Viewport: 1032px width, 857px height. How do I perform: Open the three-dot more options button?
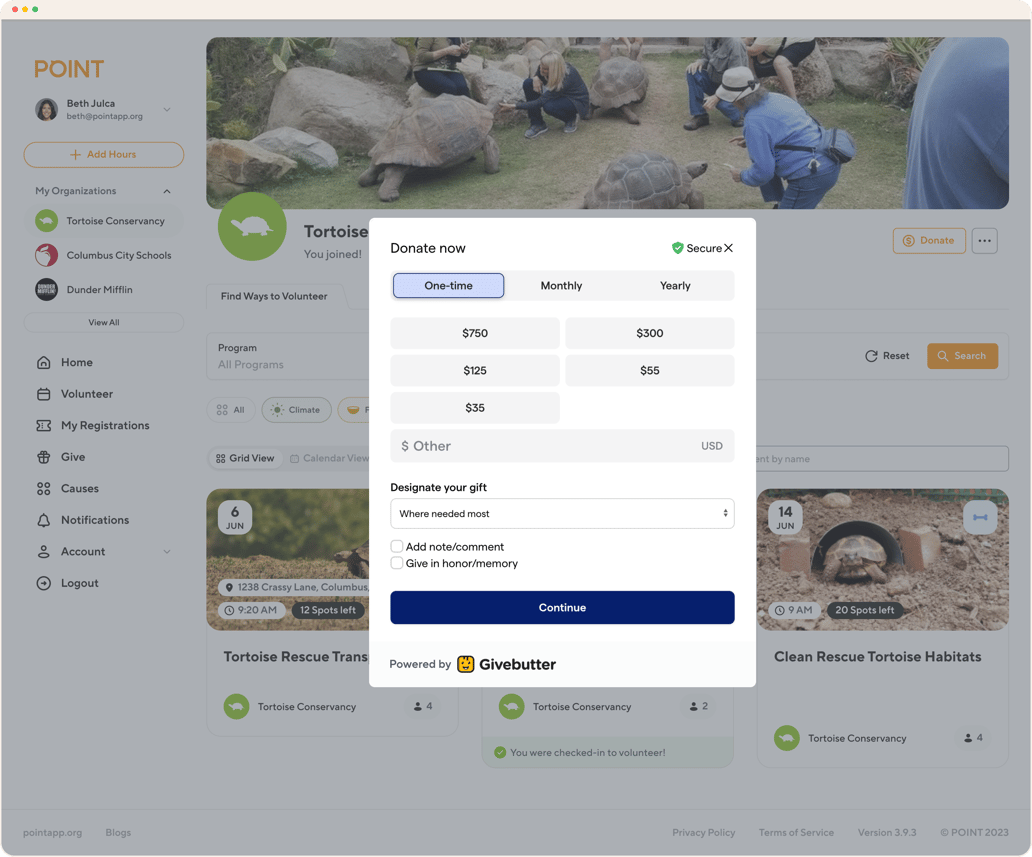tap(984, 241)
